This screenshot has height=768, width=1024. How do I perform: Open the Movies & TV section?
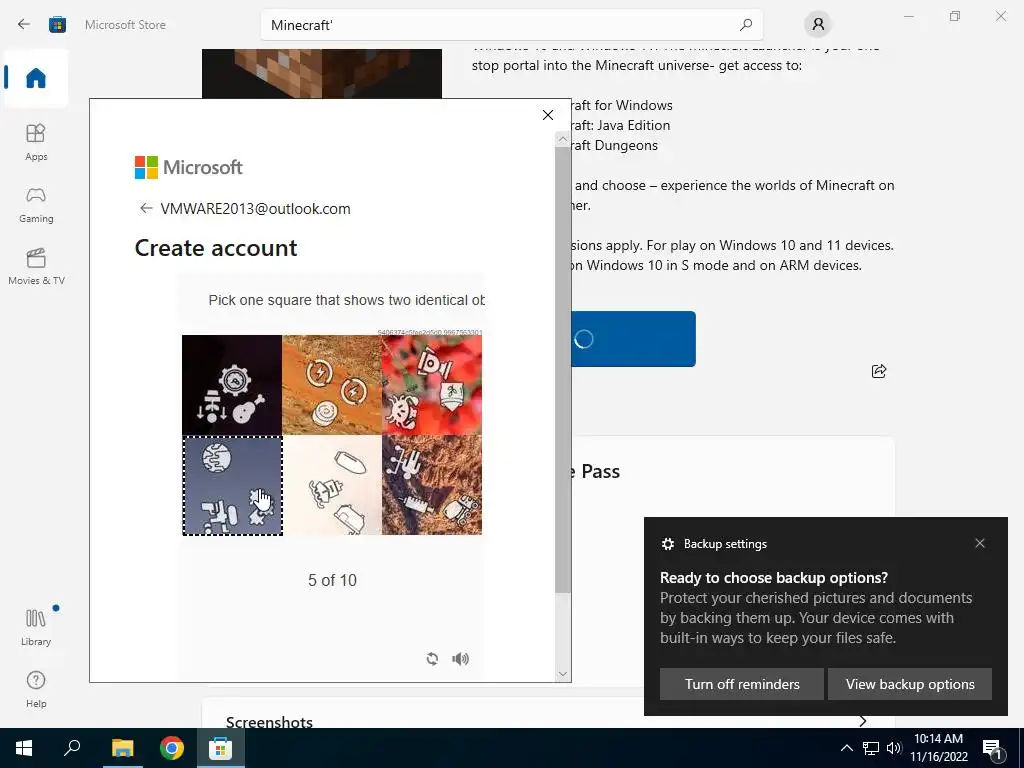36,266
